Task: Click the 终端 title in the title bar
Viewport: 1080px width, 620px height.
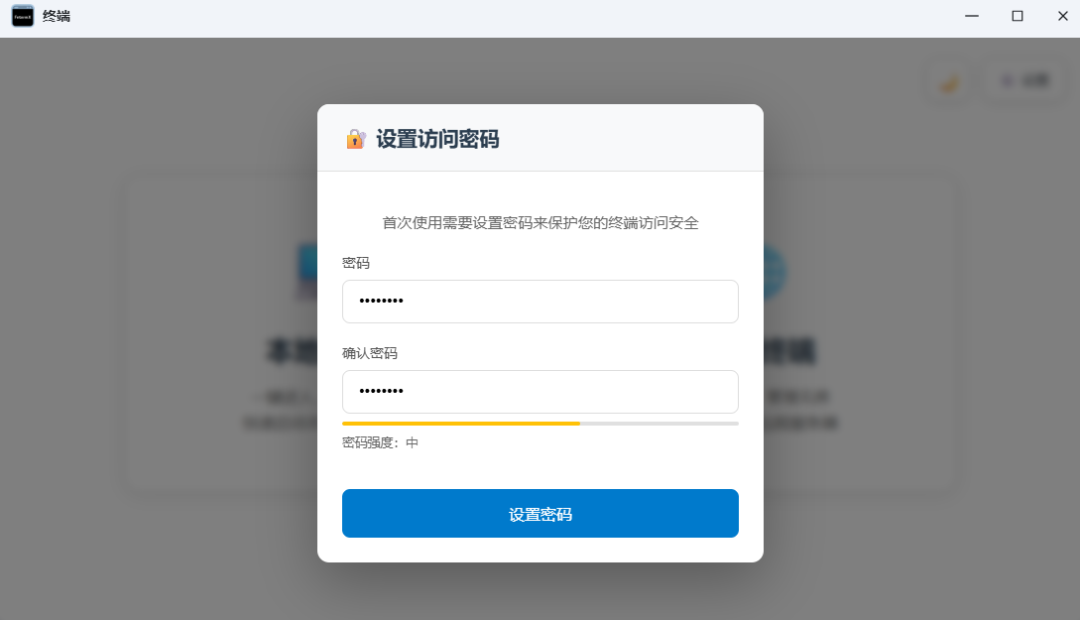Action: (57, 16)
